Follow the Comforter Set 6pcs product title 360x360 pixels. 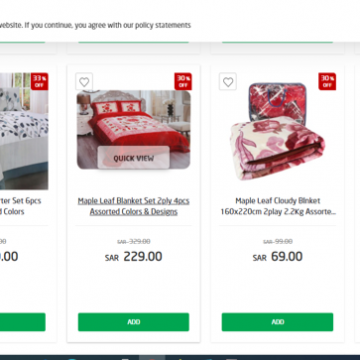(x=21, y=206)
